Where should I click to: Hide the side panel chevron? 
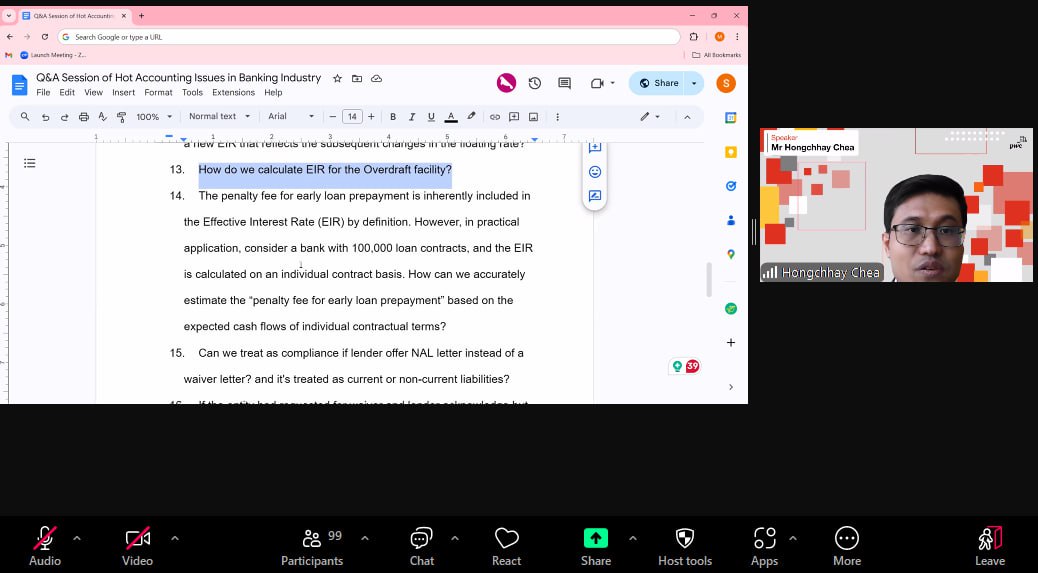[731, 387]
